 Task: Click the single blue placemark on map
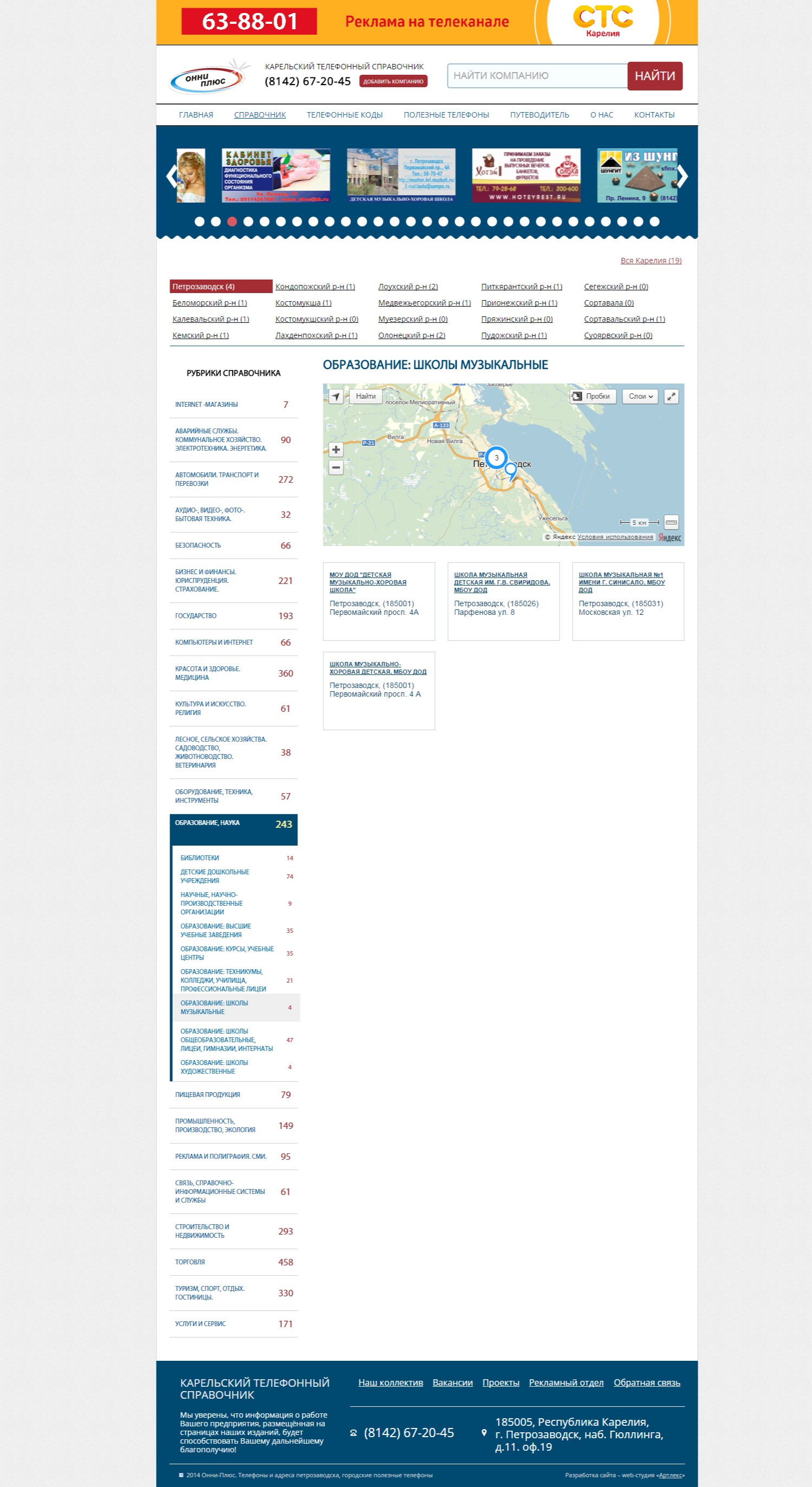tap(511, 472)
